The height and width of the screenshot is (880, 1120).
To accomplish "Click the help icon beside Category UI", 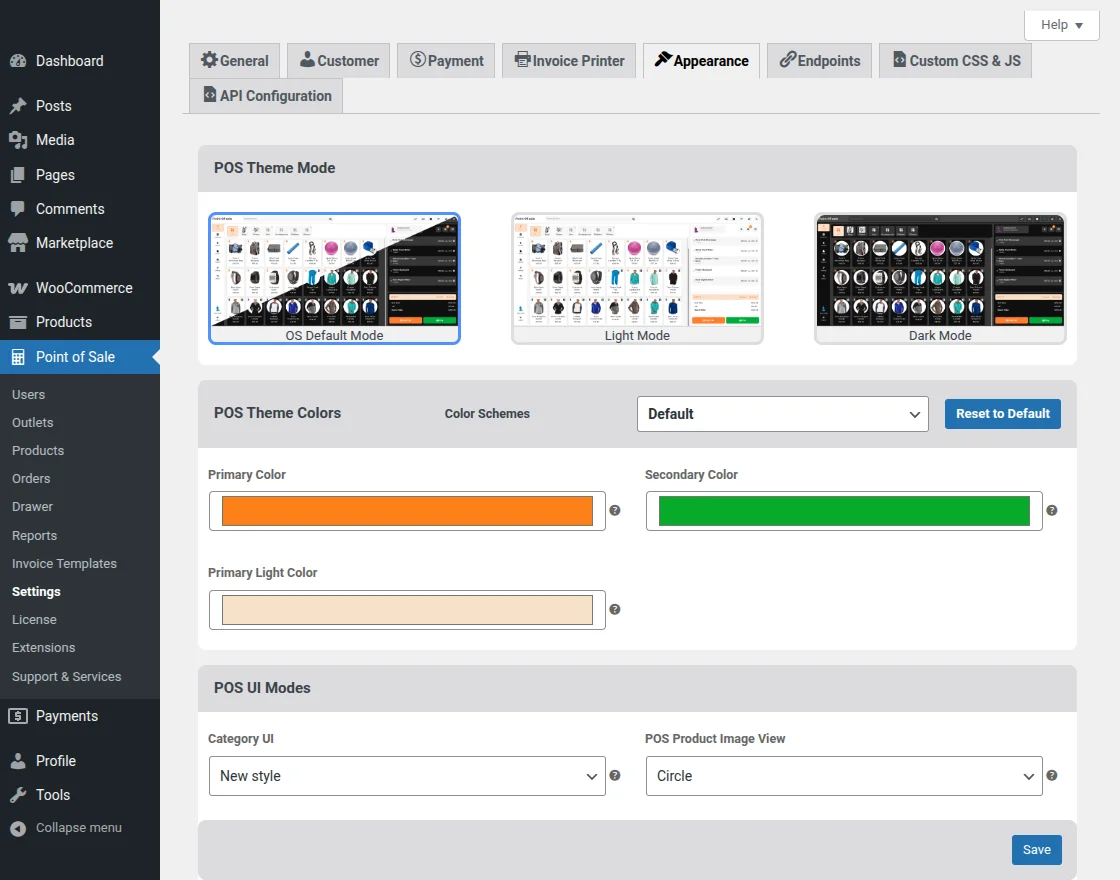I will tap(614, 775).
